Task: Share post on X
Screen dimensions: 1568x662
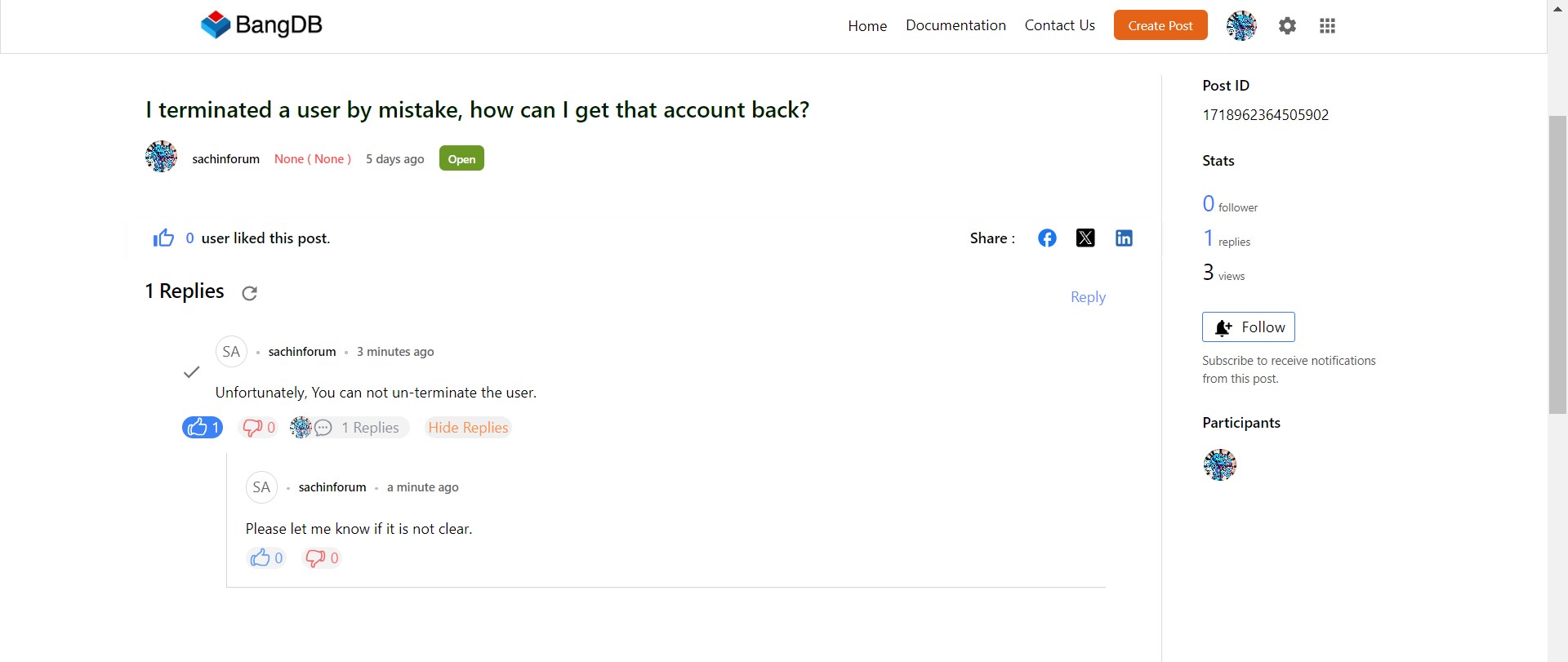Action: (1085, 238)
